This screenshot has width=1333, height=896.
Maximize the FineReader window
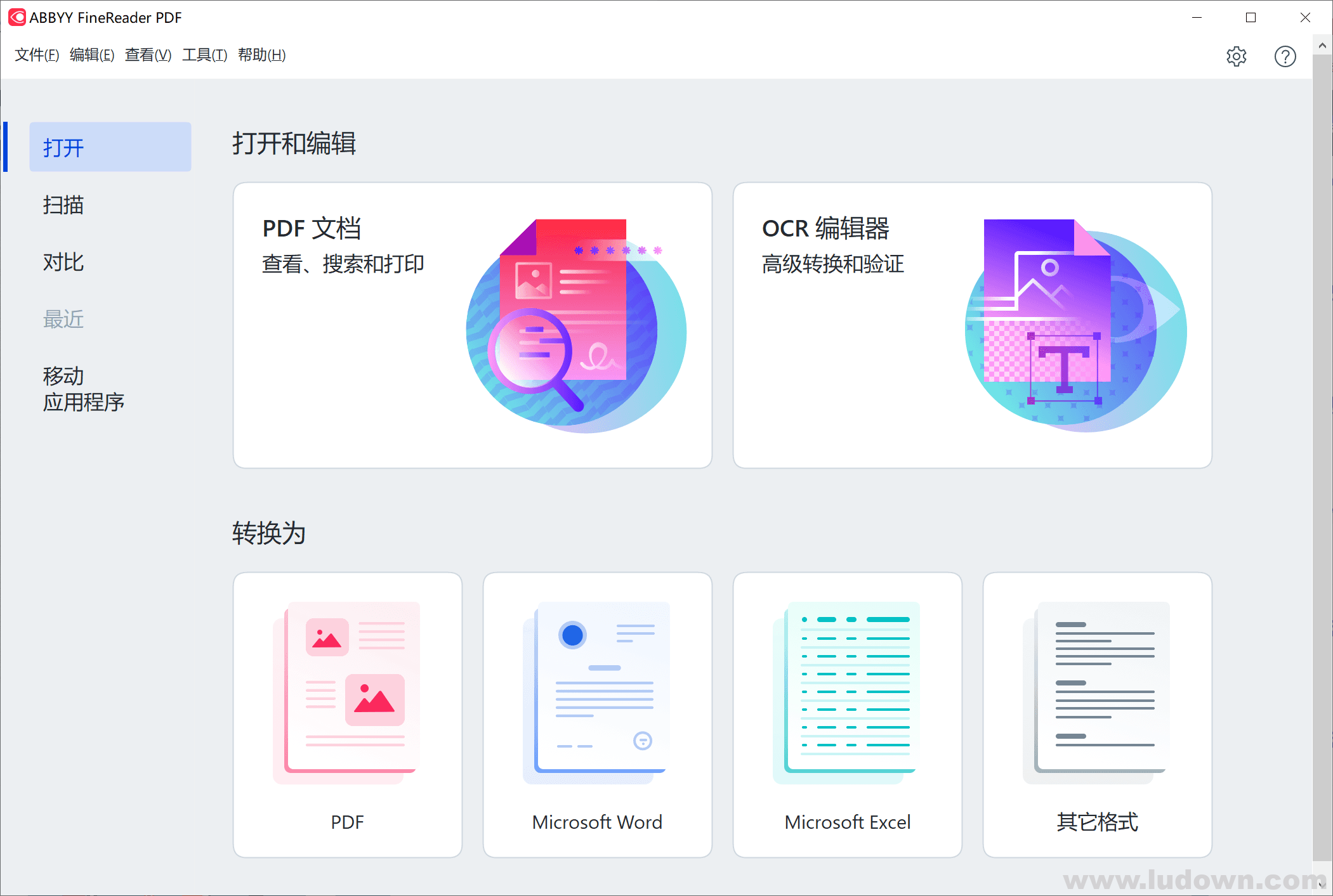coord(1251,18)
